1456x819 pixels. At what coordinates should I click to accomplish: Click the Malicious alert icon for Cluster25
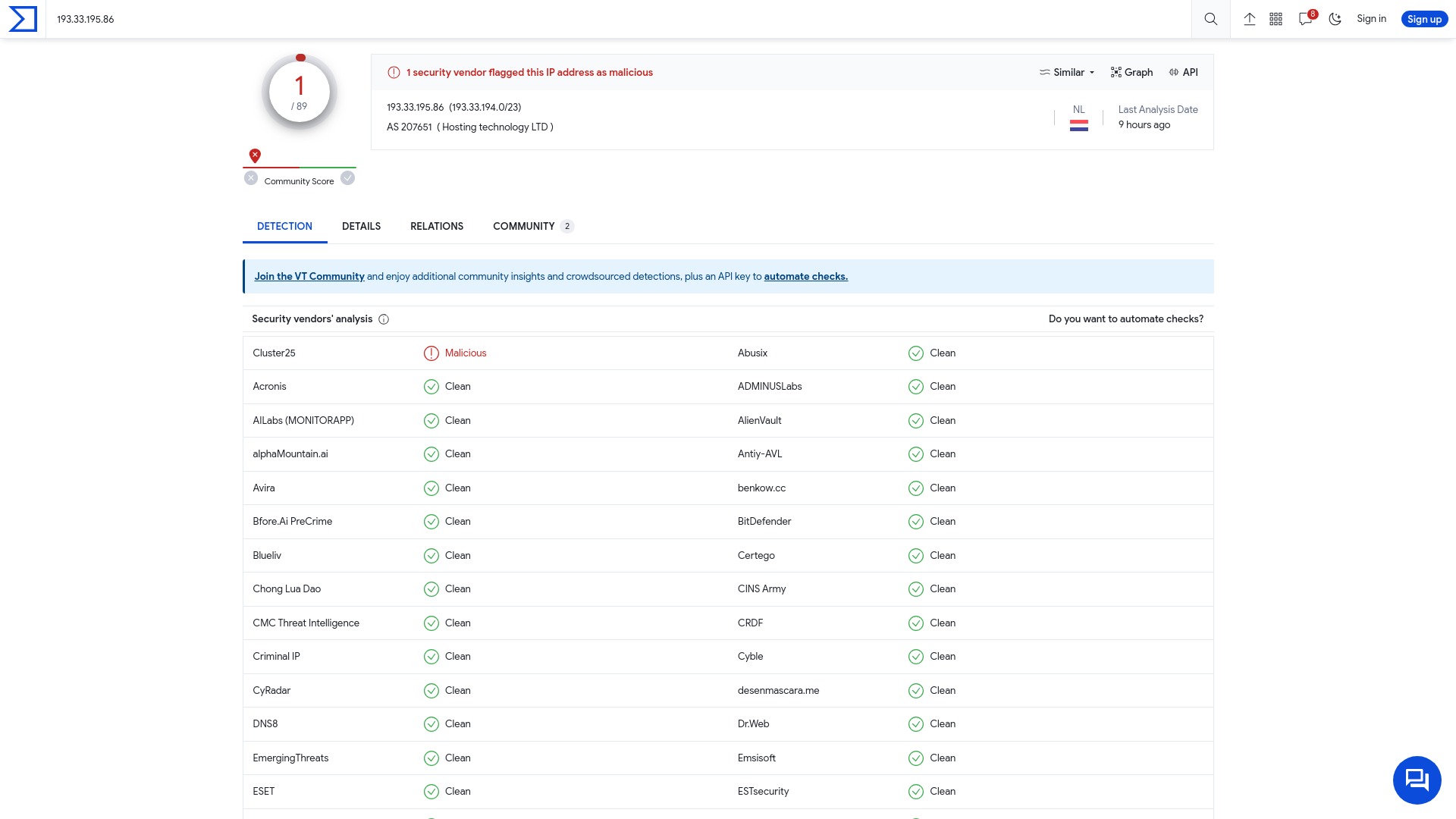tap(431, 353)
